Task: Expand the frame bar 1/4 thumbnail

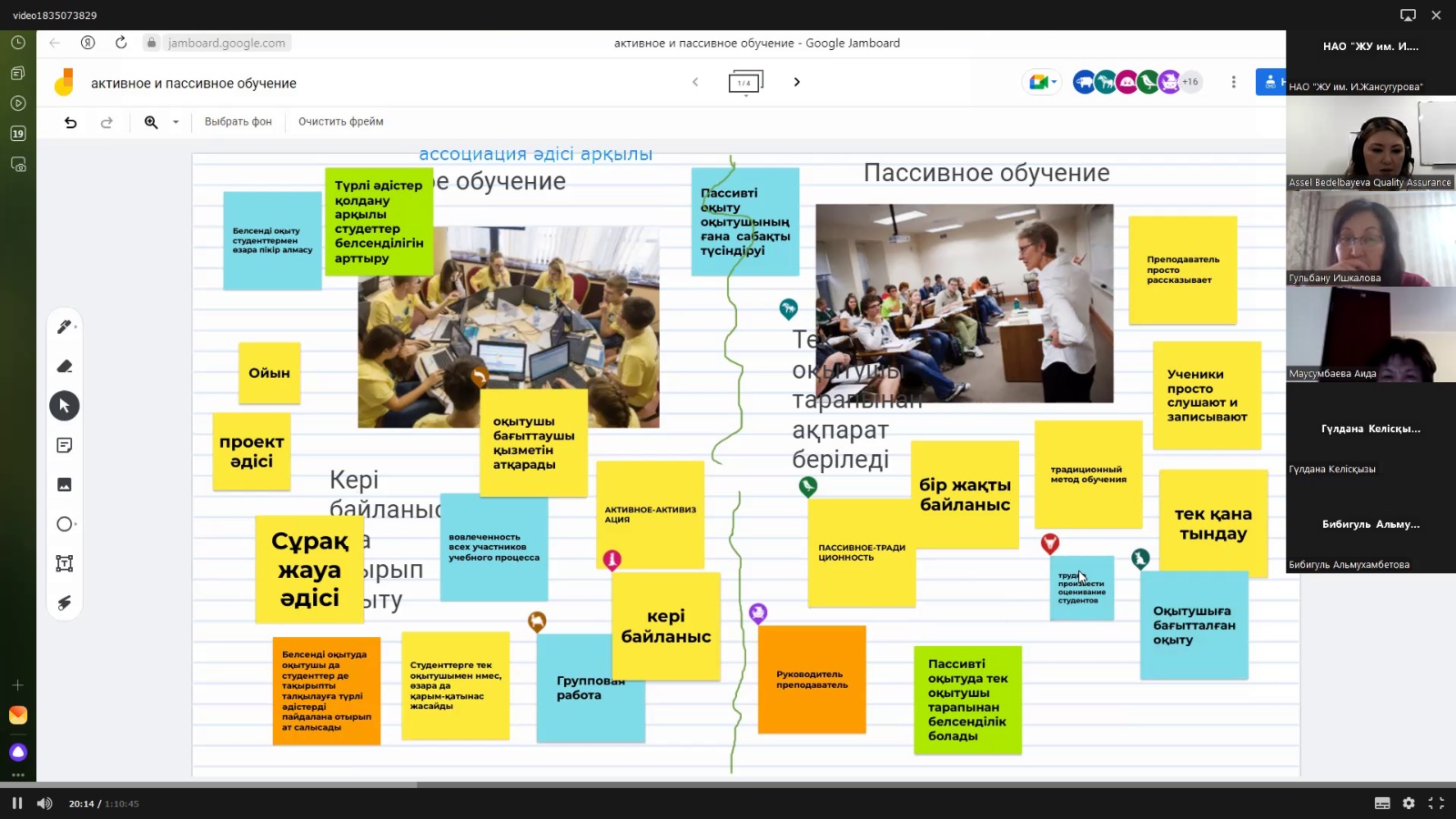Action: point(744,83)
